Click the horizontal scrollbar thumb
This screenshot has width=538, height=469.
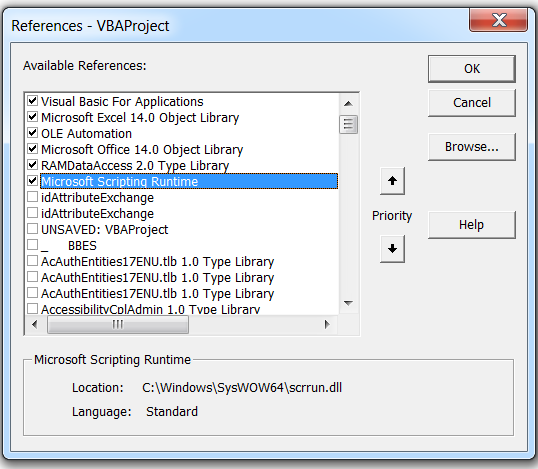(x=118, y=324)
